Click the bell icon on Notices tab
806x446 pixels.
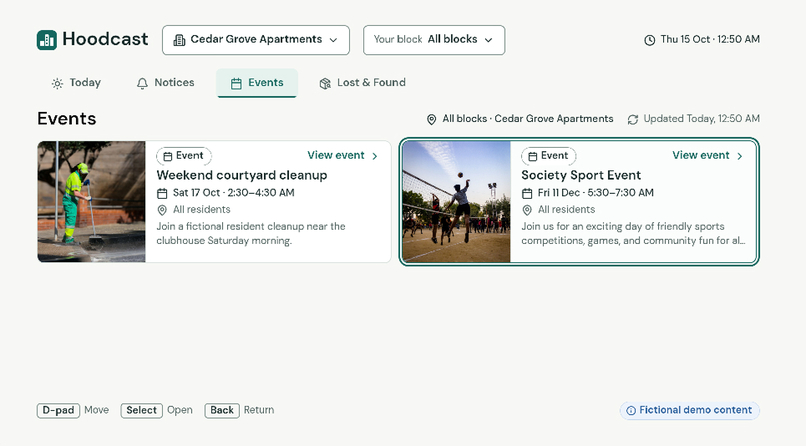click(142, 83)
